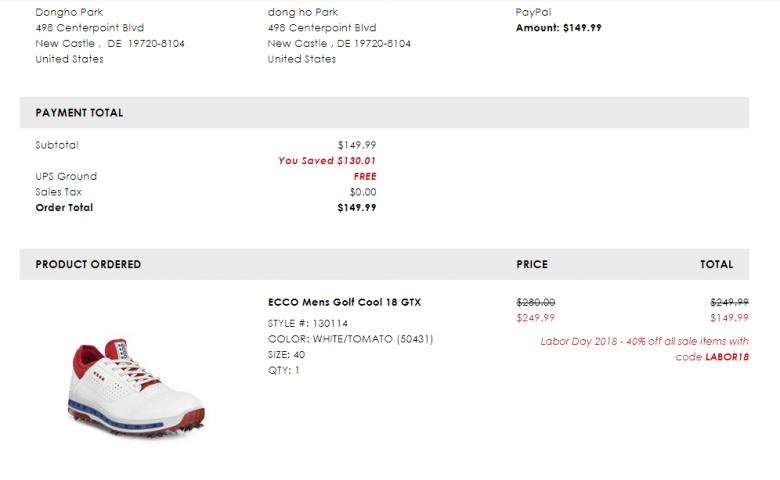The width and height of the screenshot is (780, 480).
Task: Click the crossed-out $280.00 original price
Action: click(x=535, y=302)
